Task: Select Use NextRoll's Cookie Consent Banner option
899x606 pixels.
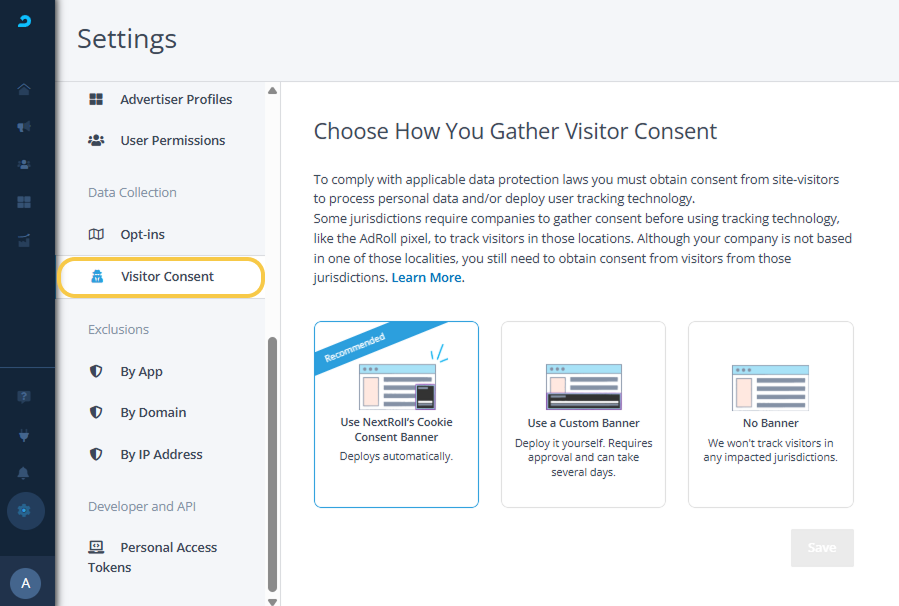Action: coord(396,414)
